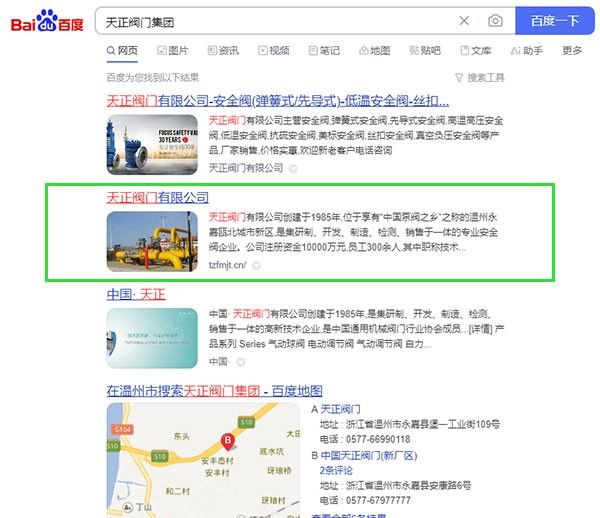
Task: Open map listing A 天正阀门
Action: tap(340, 409)
